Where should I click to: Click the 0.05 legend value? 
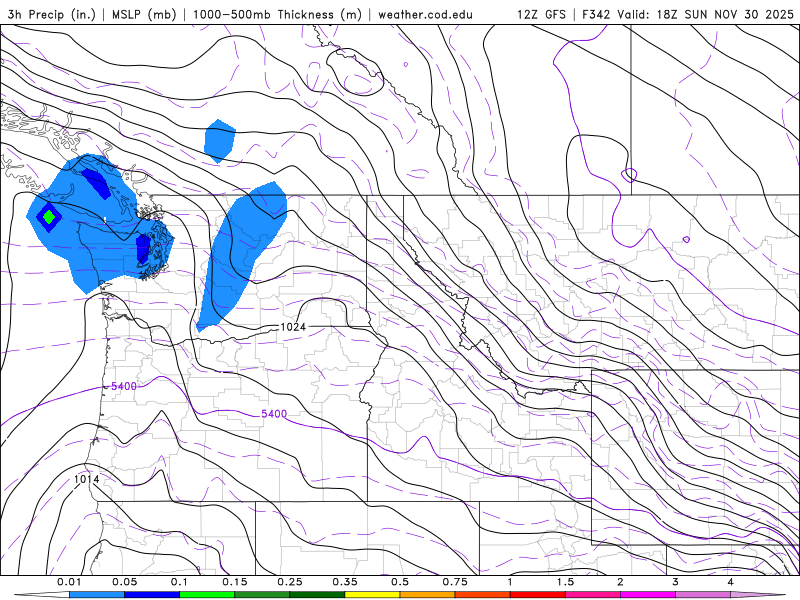(124, 582)
